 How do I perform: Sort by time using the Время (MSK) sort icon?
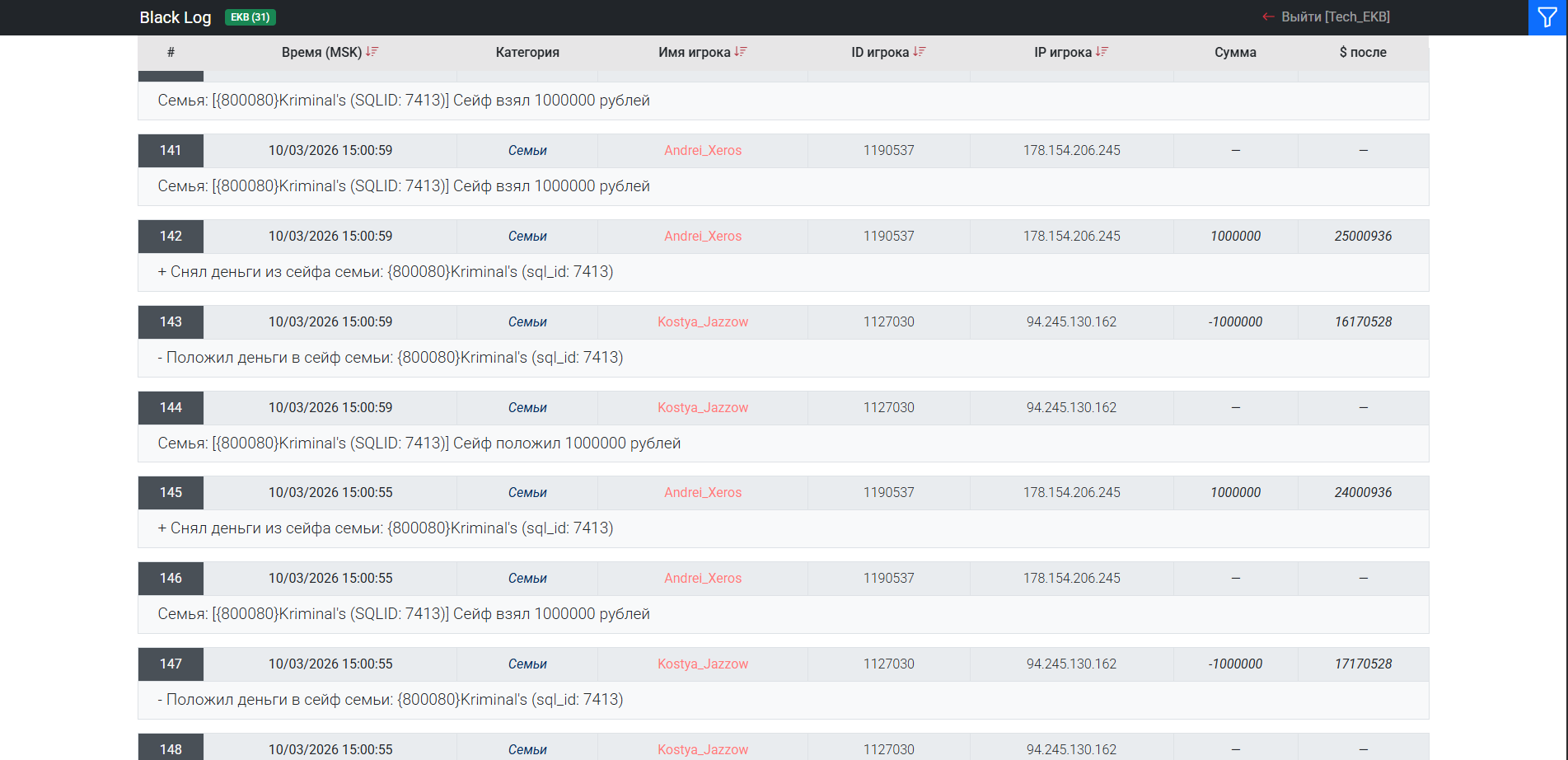[372, 52]
